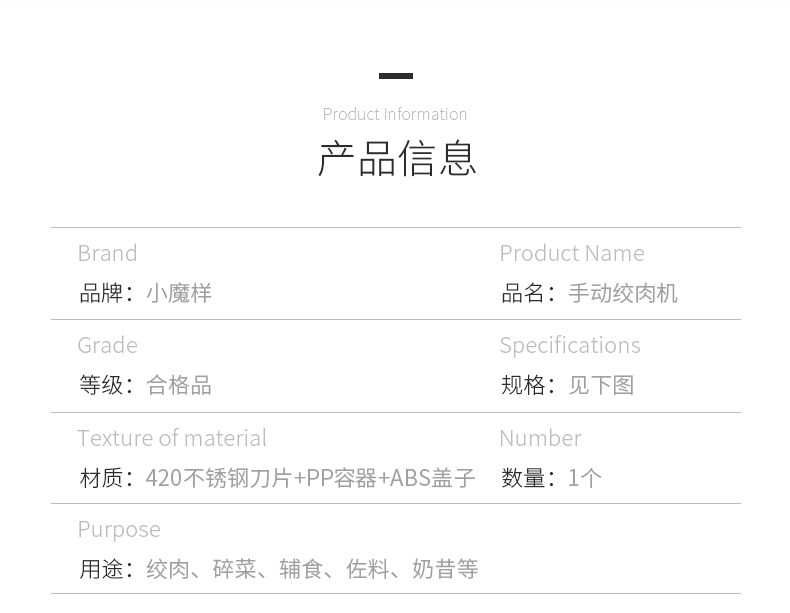The height and width of the screenshot is (613, 790).
Task: Click the 用途： field label
Action: [107, 569]
